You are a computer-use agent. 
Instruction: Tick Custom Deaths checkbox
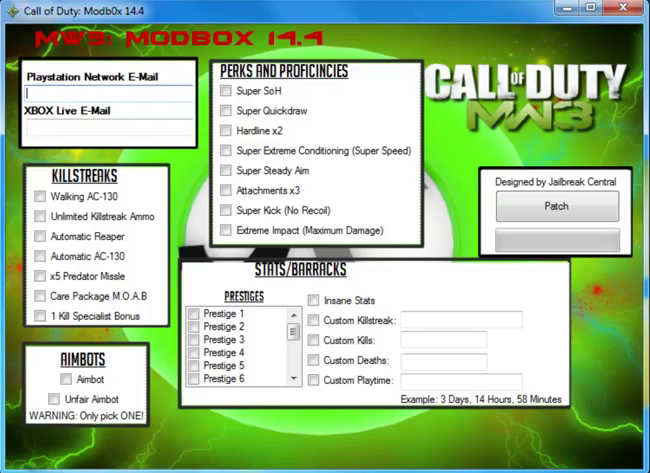point(313,360)
